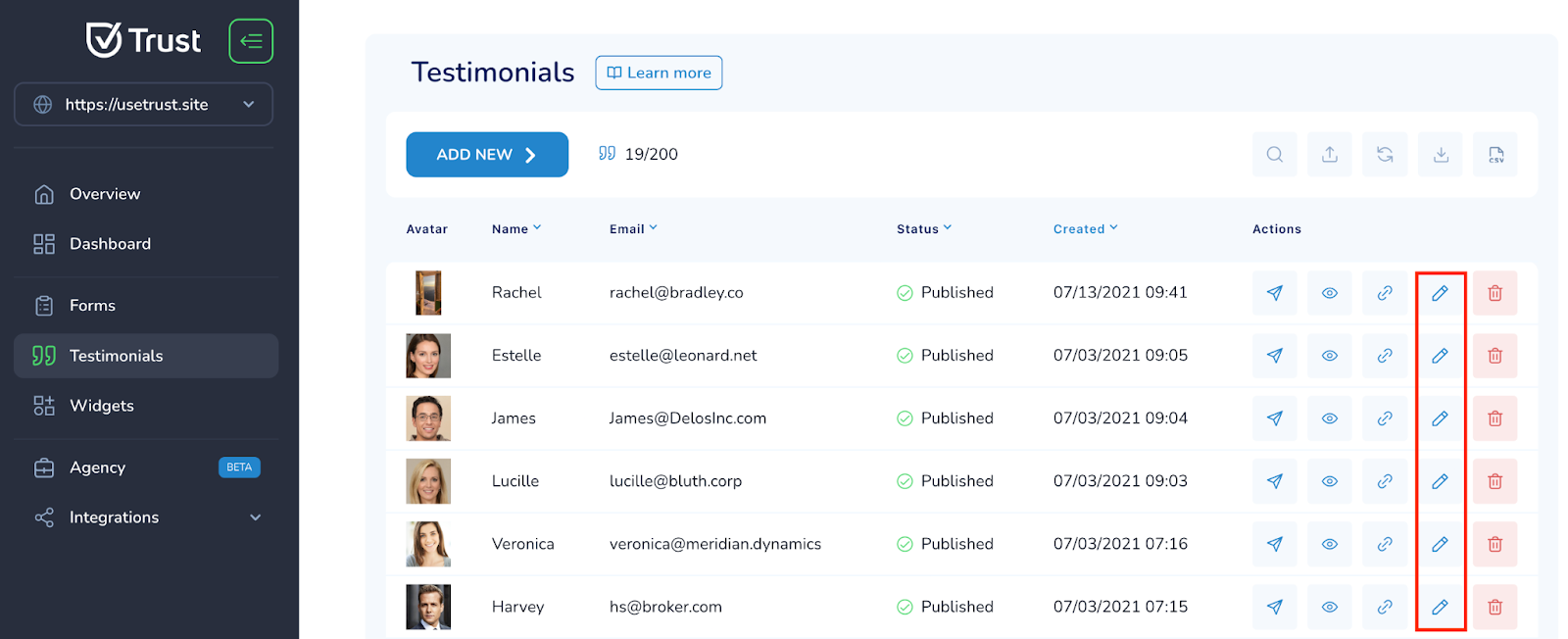Click the email veronica@meridian.dynamics
The height and width of the screenshot is (639, 1568).
715,544
